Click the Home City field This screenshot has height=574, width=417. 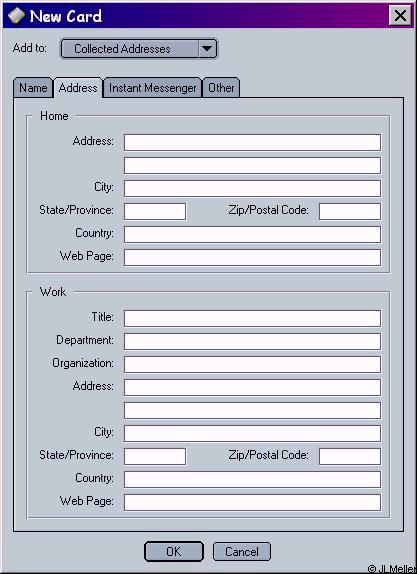252,189
